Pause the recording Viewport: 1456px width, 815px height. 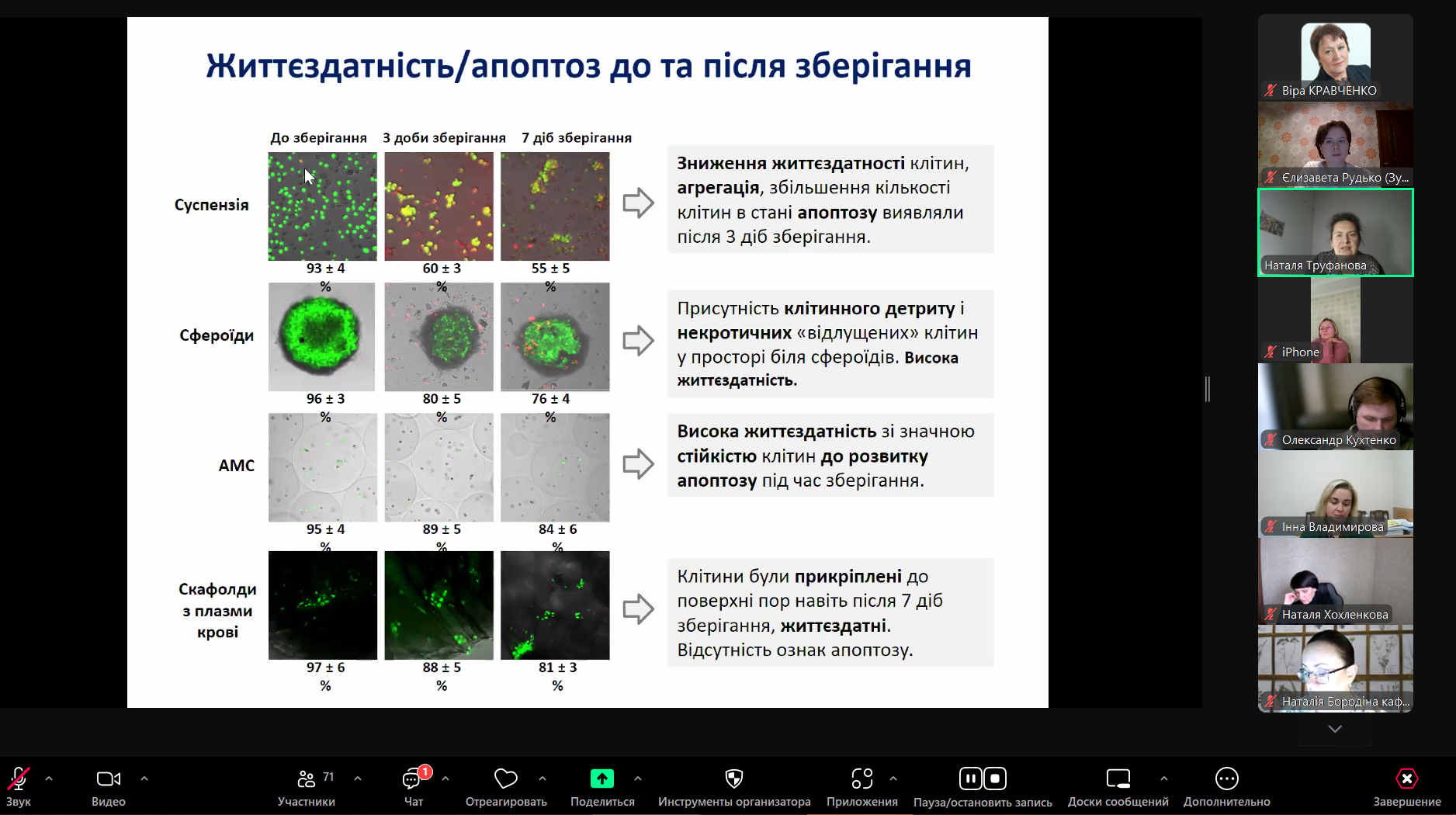[x=970, y=779]
